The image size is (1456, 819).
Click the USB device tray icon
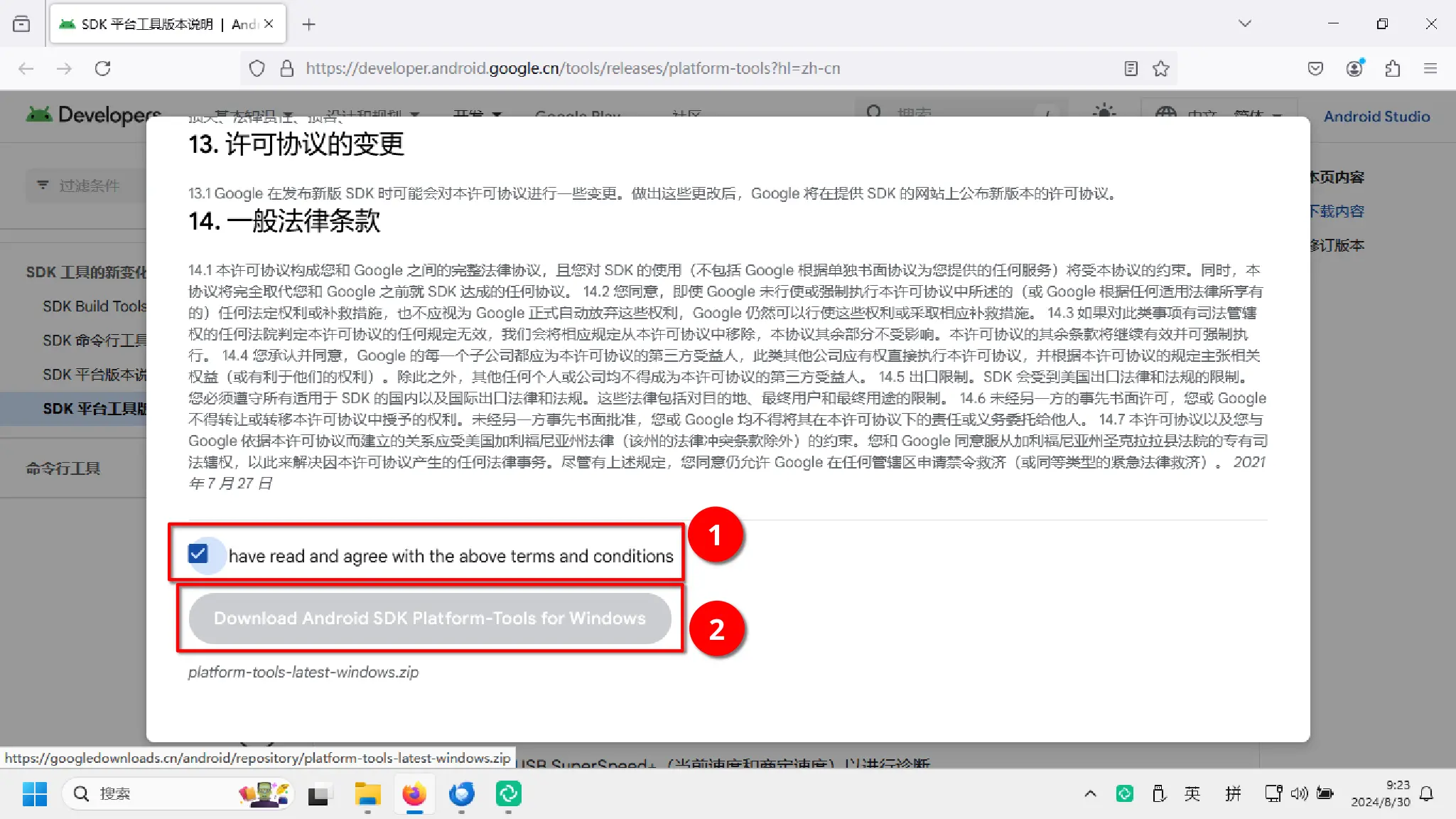click(1159, 793)
